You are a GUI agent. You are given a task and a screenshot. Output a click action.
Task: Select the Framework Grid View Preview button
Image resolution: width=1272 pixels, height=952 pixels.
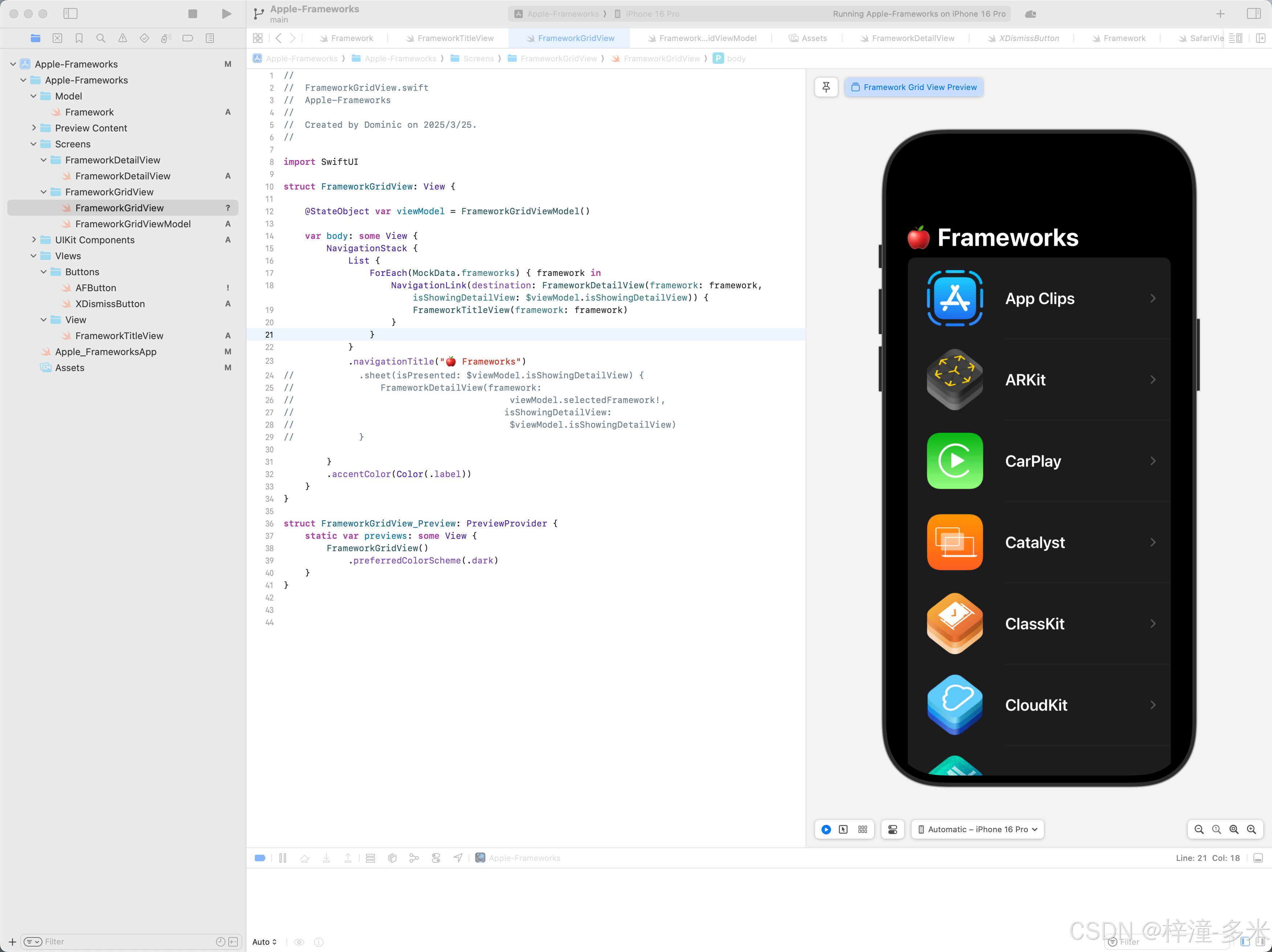tap(914, 88)
